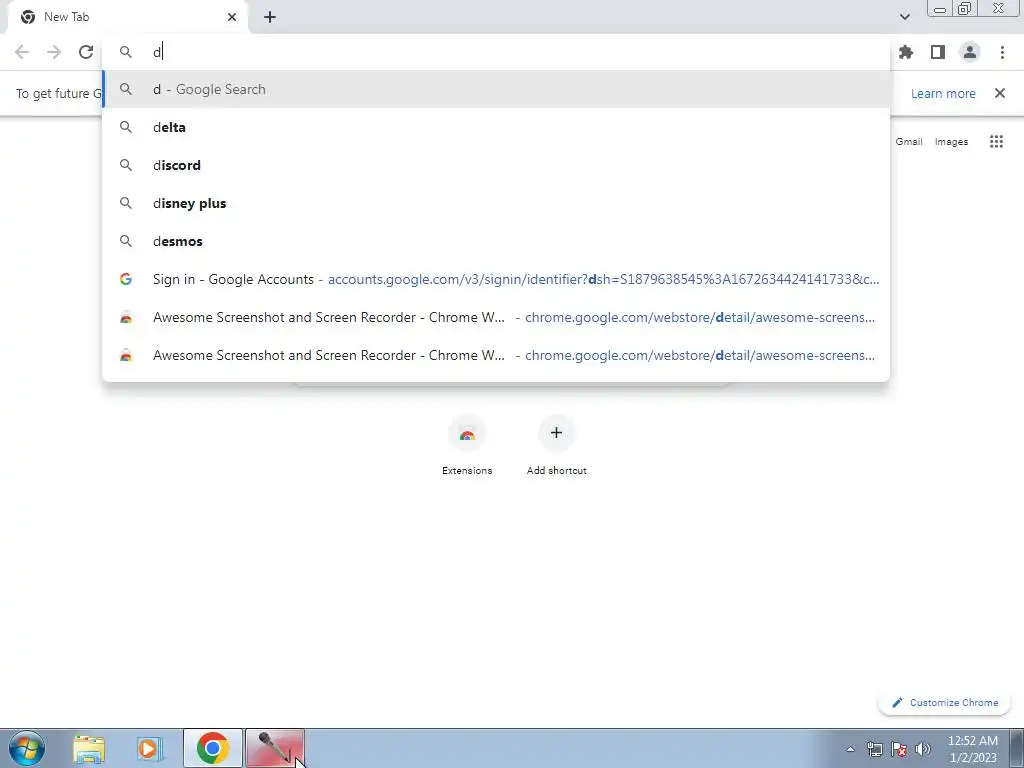This screenshot has height=768, width=1024.
Task: Click the Google G icon on the Sign in row
Action: pos(126,279)
